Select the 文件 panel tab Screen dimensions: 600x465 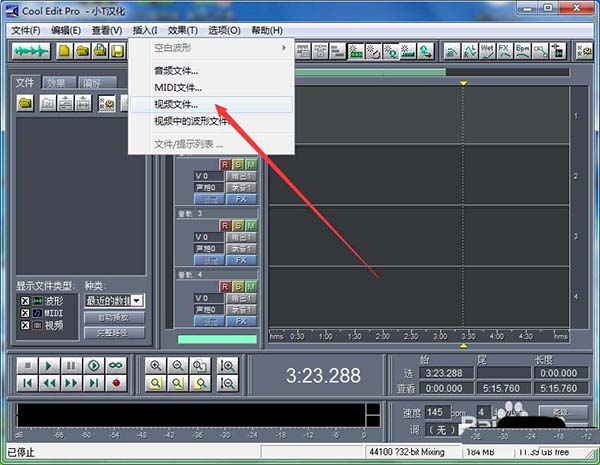pos(25,82)
